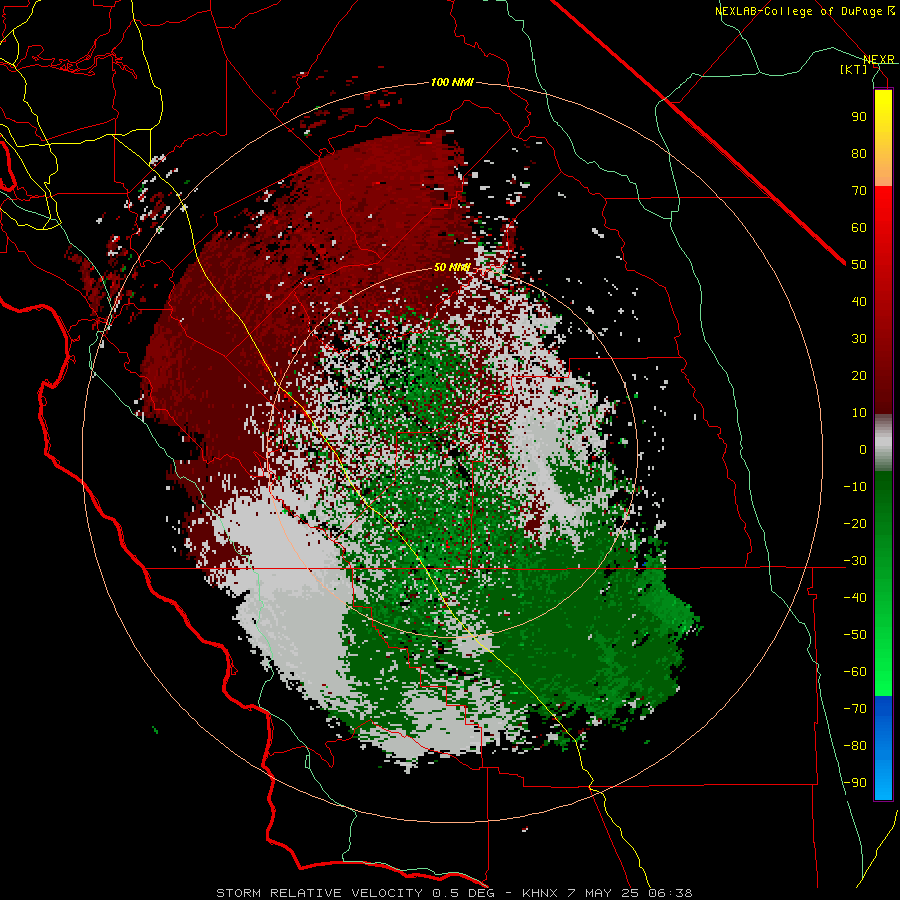Select the 80 value on velocity scale
The height and width of the screenshot is (900, 900).
point(859,154)
